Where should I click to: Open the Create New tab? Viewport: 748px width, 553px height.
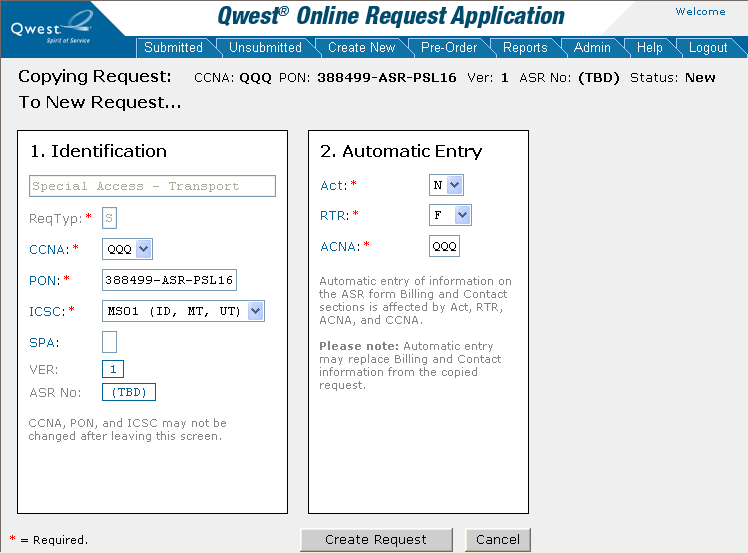tap(361, 47)
